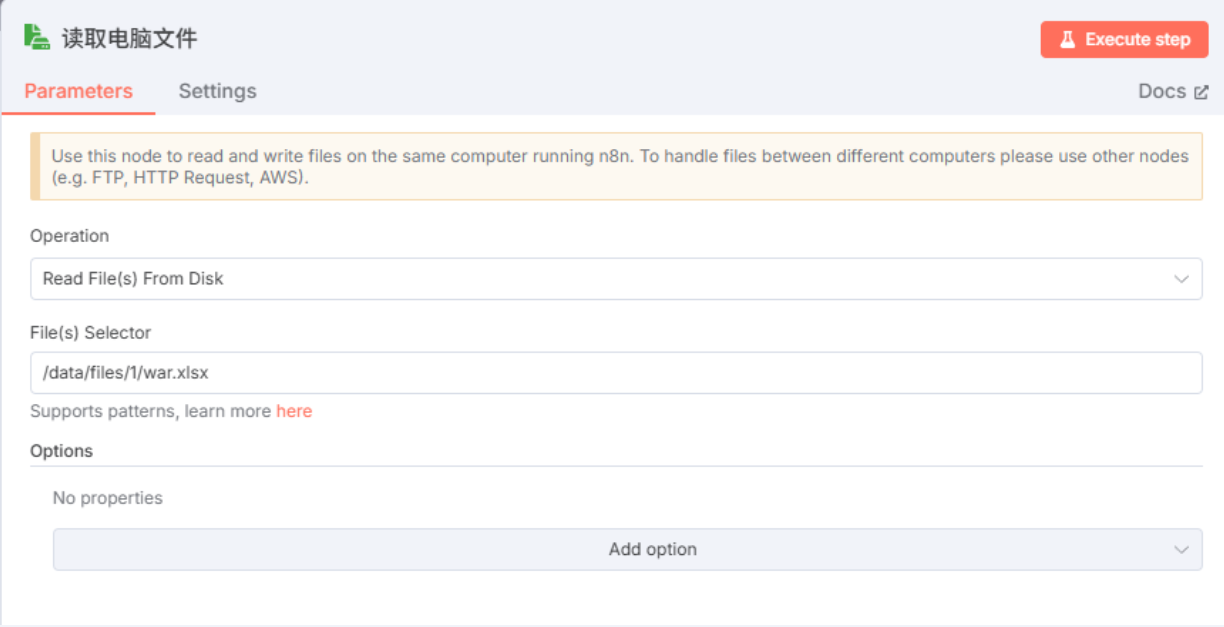Image resolution: width=1224 pixels, height=627 pixels.
Task: Click the green file node icon
Action: point(37,38)
